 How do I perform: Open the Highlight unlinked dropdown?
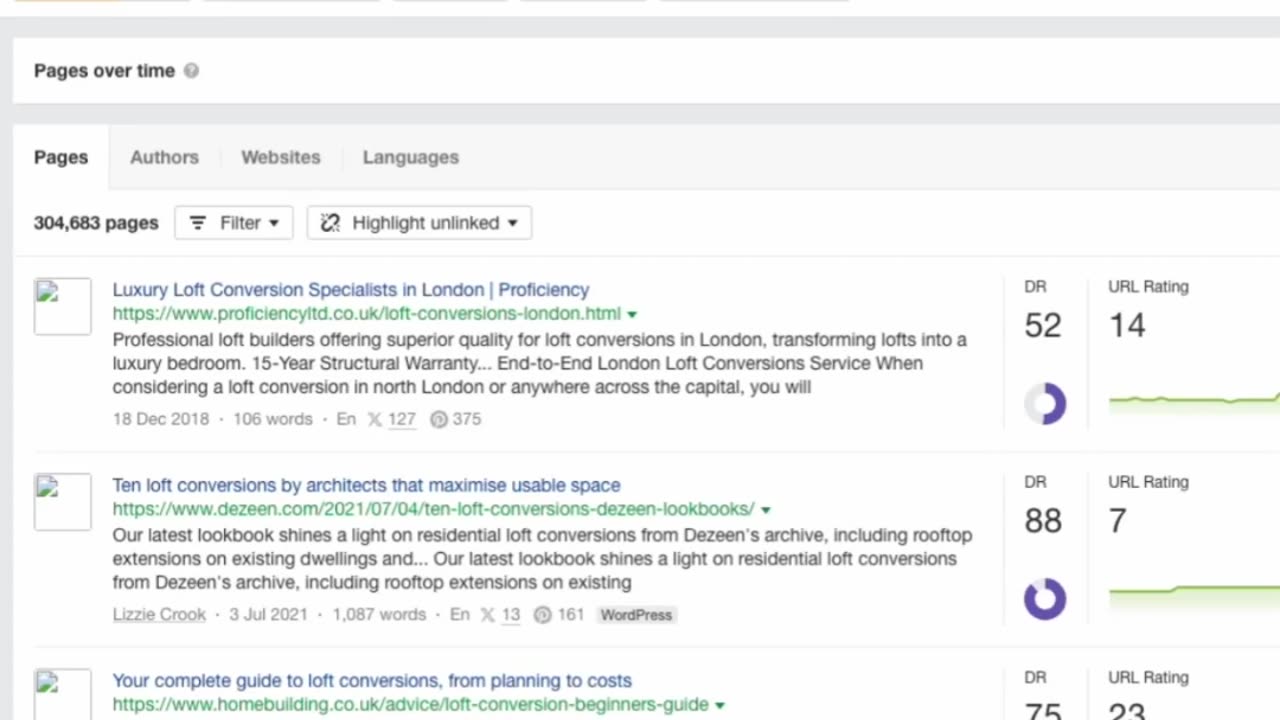[419, 223]
